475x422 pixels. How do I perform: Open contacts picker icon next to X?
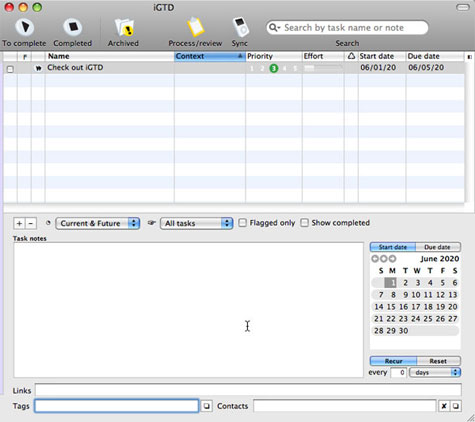point(455,406)
